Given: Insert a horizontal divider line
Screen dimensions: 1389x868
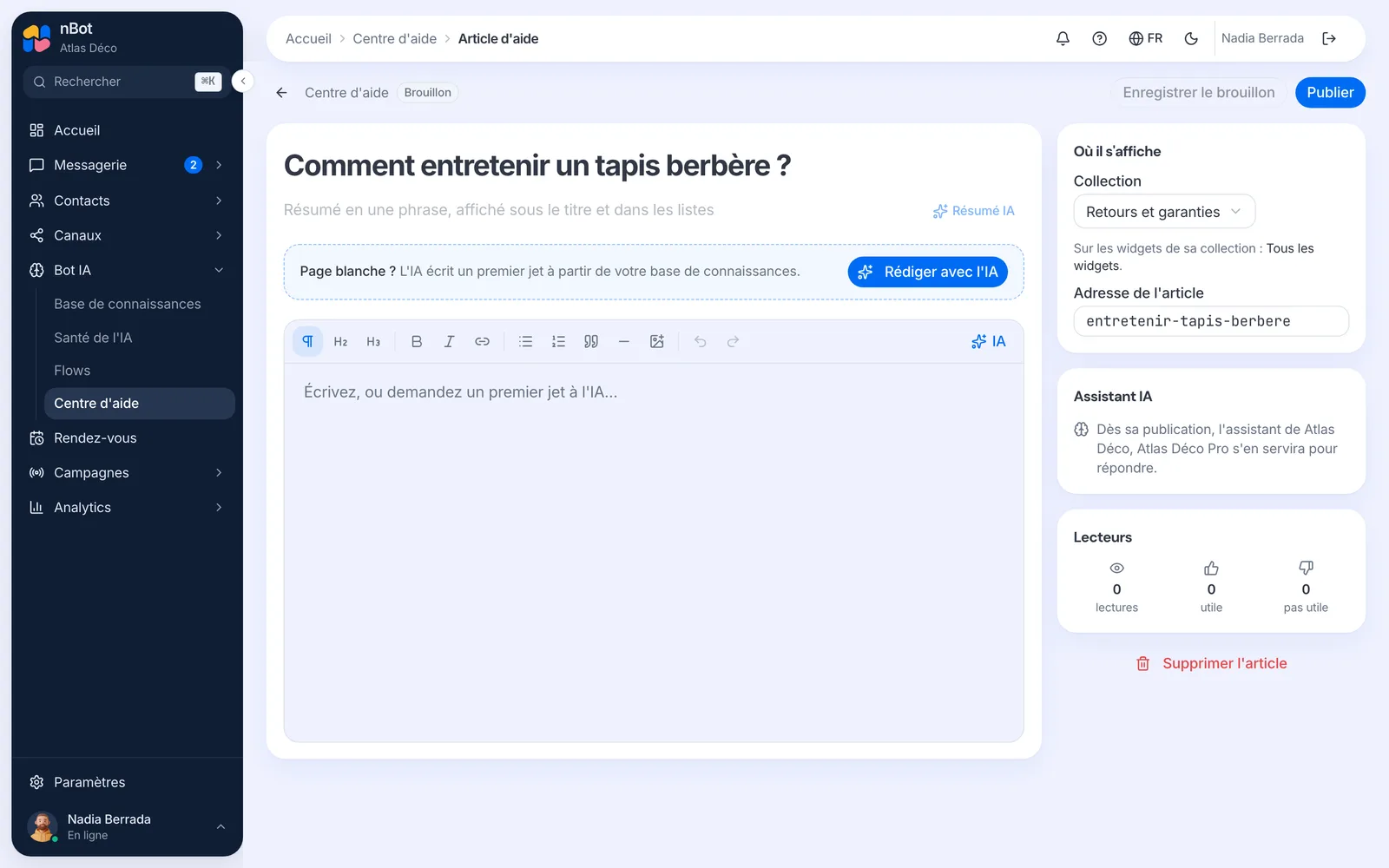Looking at the screenshot, I should coord(623,342).
